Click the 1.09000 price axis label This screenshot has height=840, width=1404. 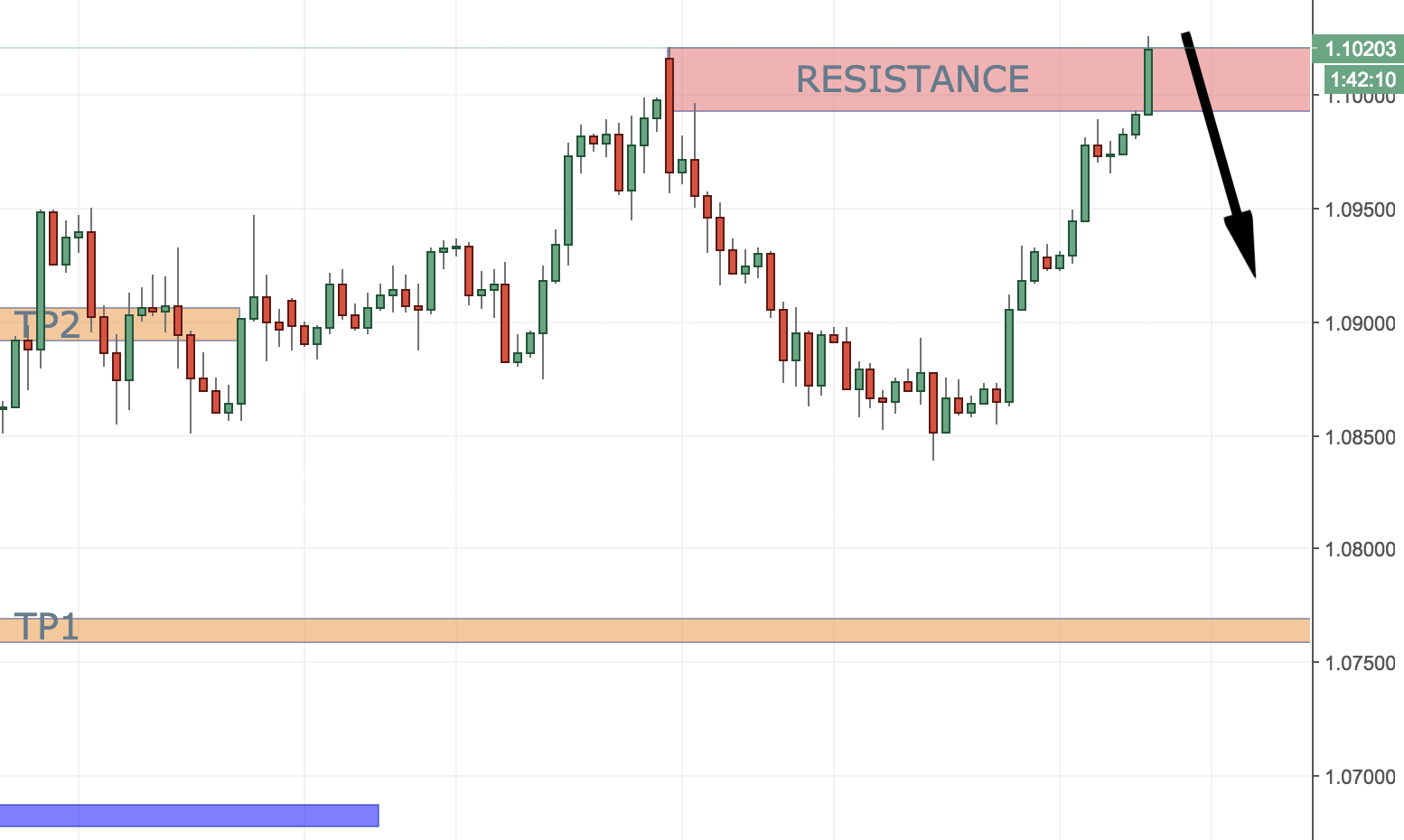pyautogui.click(x=1360, y=323)
